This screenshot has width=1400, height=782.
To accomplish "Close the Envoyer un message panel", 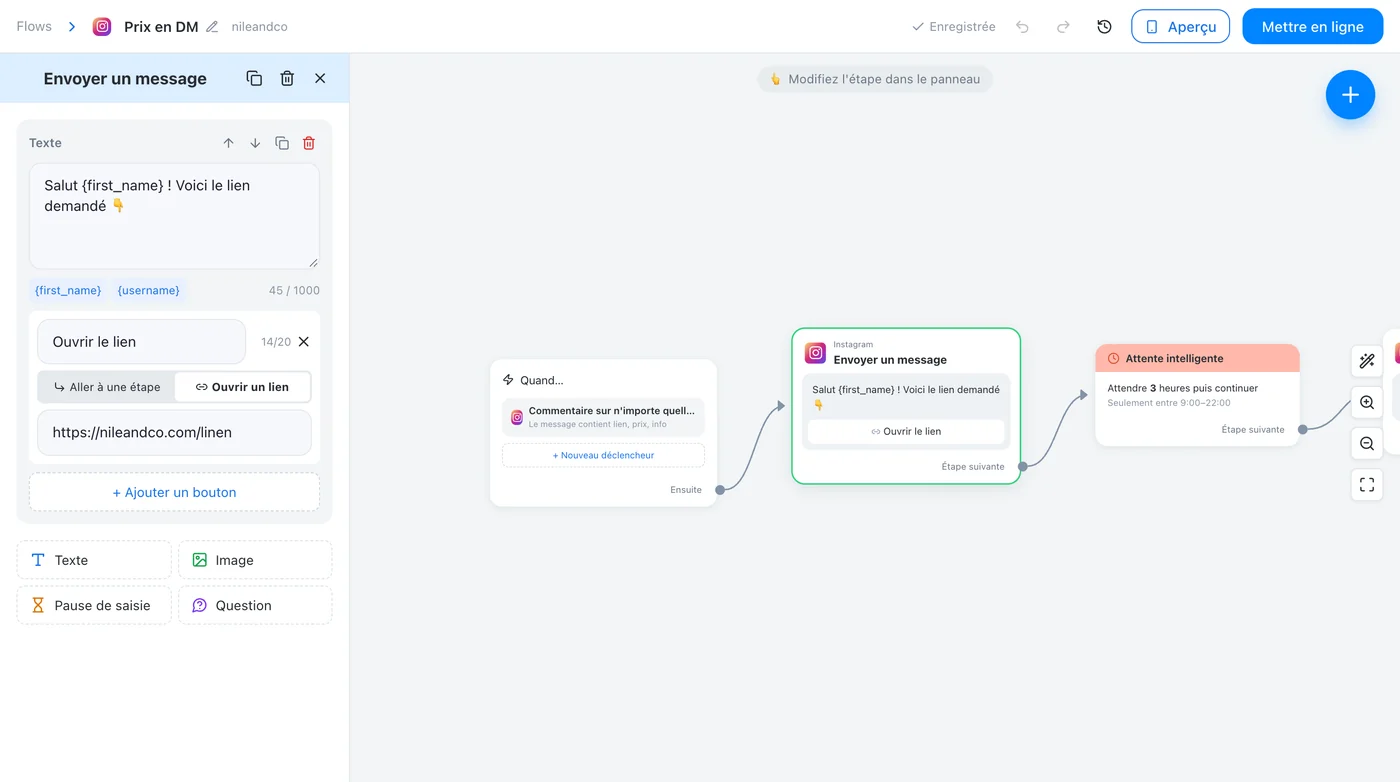I will pyautogui.click(x=320, y=78).
